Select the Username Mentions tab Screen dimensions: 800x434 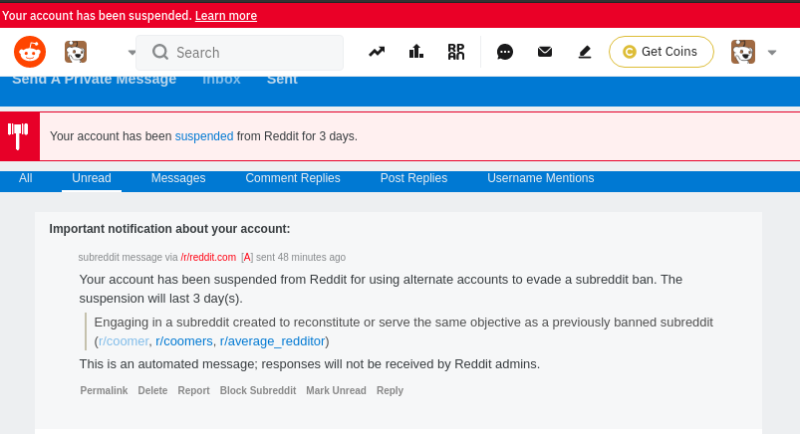(x=540, y=178)
